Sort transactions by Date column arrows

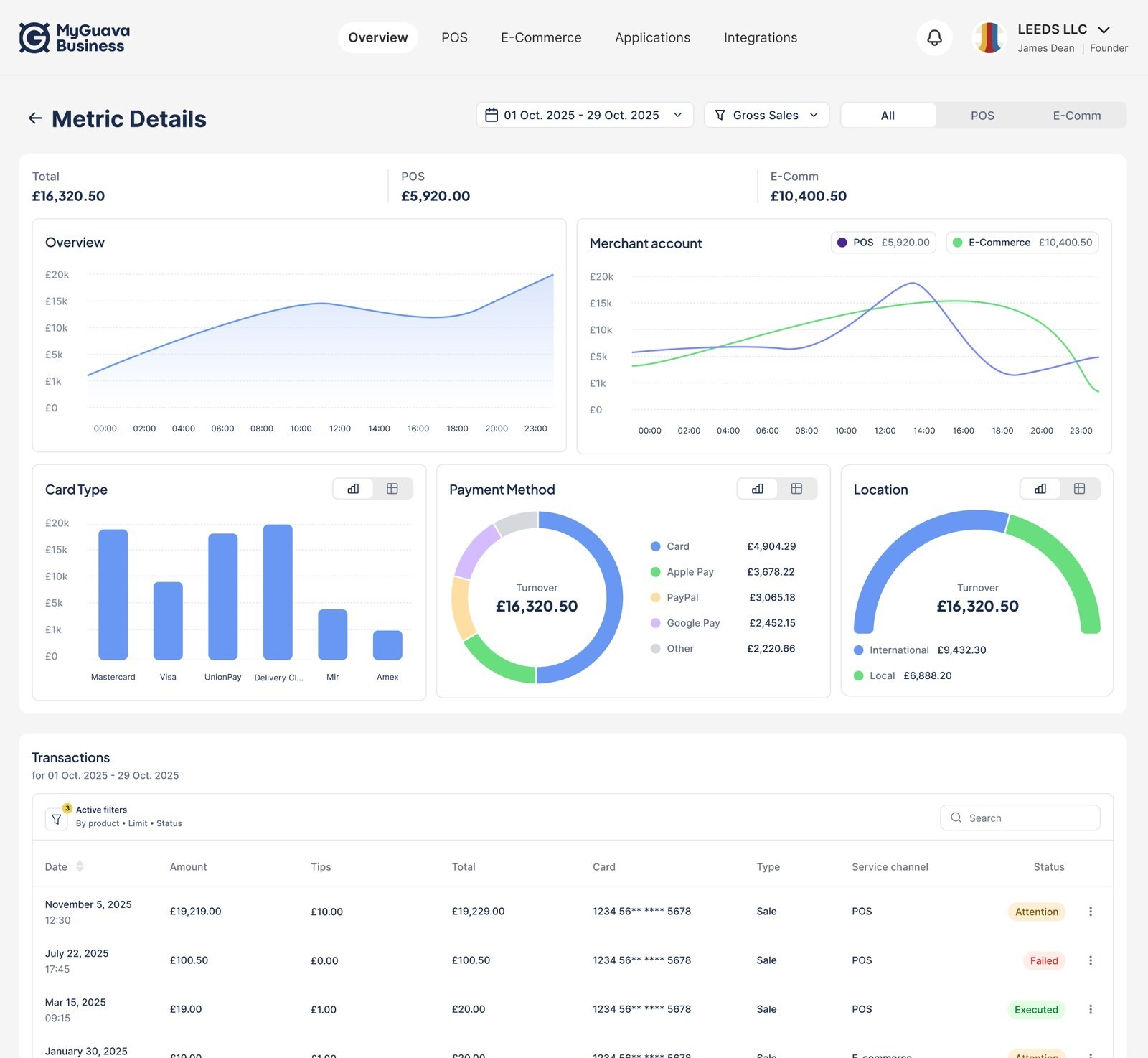[x=80, y=866]
